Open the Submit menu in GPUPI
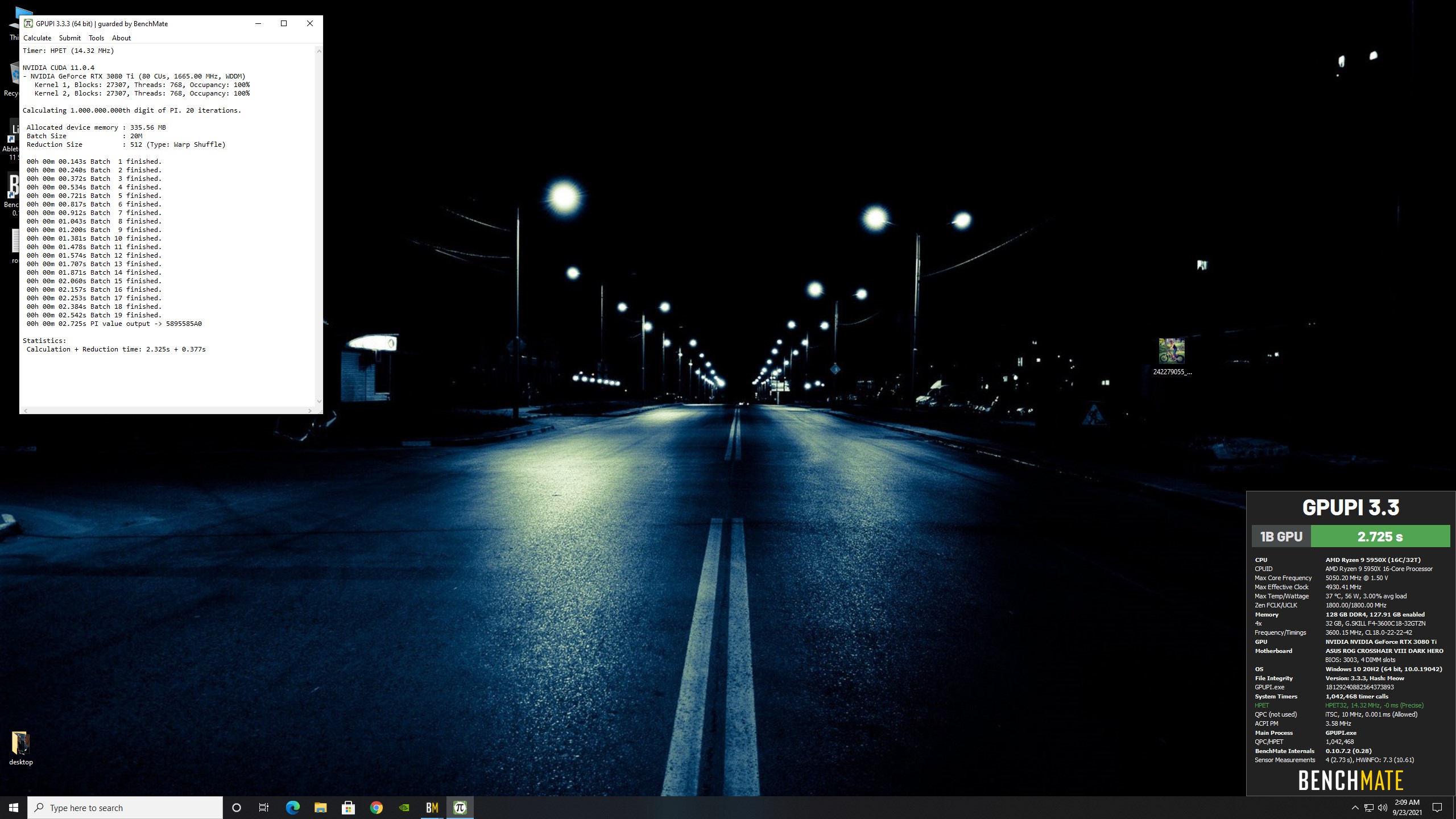The image size is (1456, 819). (x=70, y=38)
